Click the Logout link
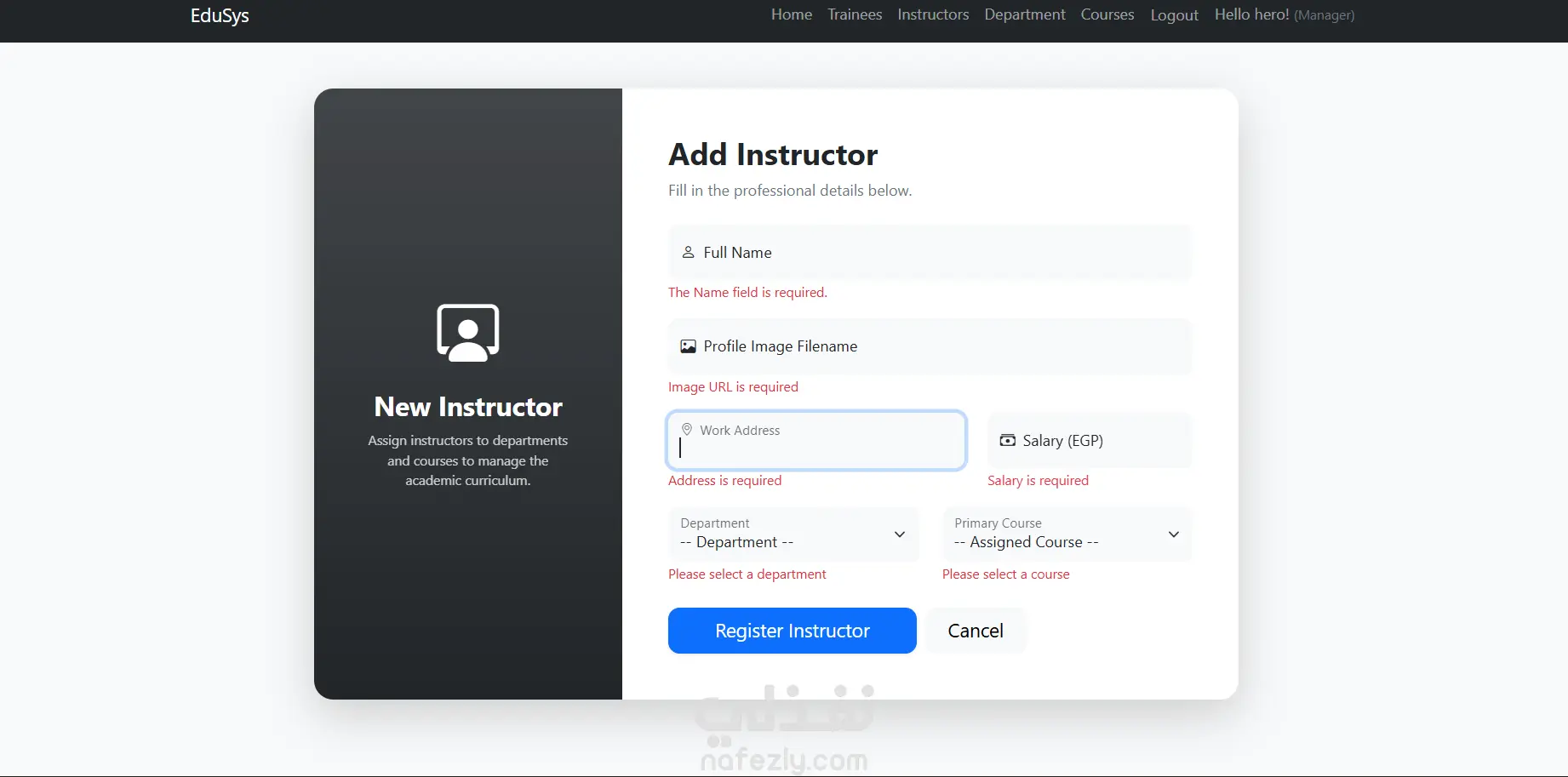 pyautogui.click(x=1174, y=15)
